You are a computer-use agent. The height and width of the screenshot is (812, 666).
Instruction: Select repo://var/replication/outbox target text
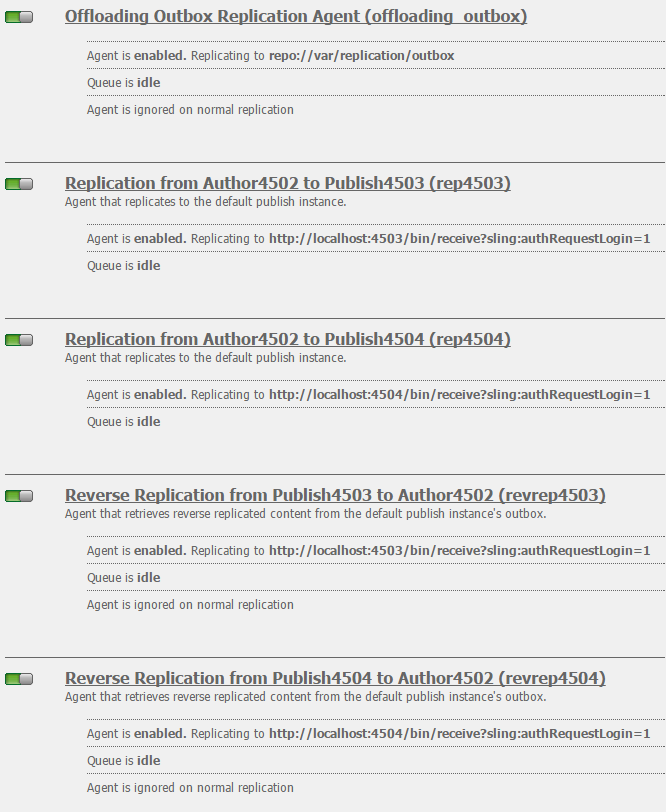361,55
